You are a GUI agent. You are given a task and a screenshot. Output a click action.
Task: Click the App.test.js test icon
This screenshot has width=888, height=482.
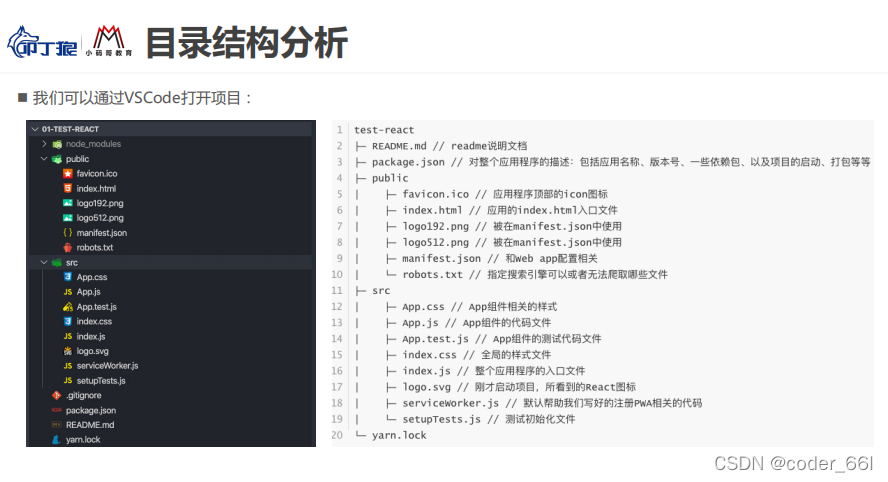(x=68, y=306)
